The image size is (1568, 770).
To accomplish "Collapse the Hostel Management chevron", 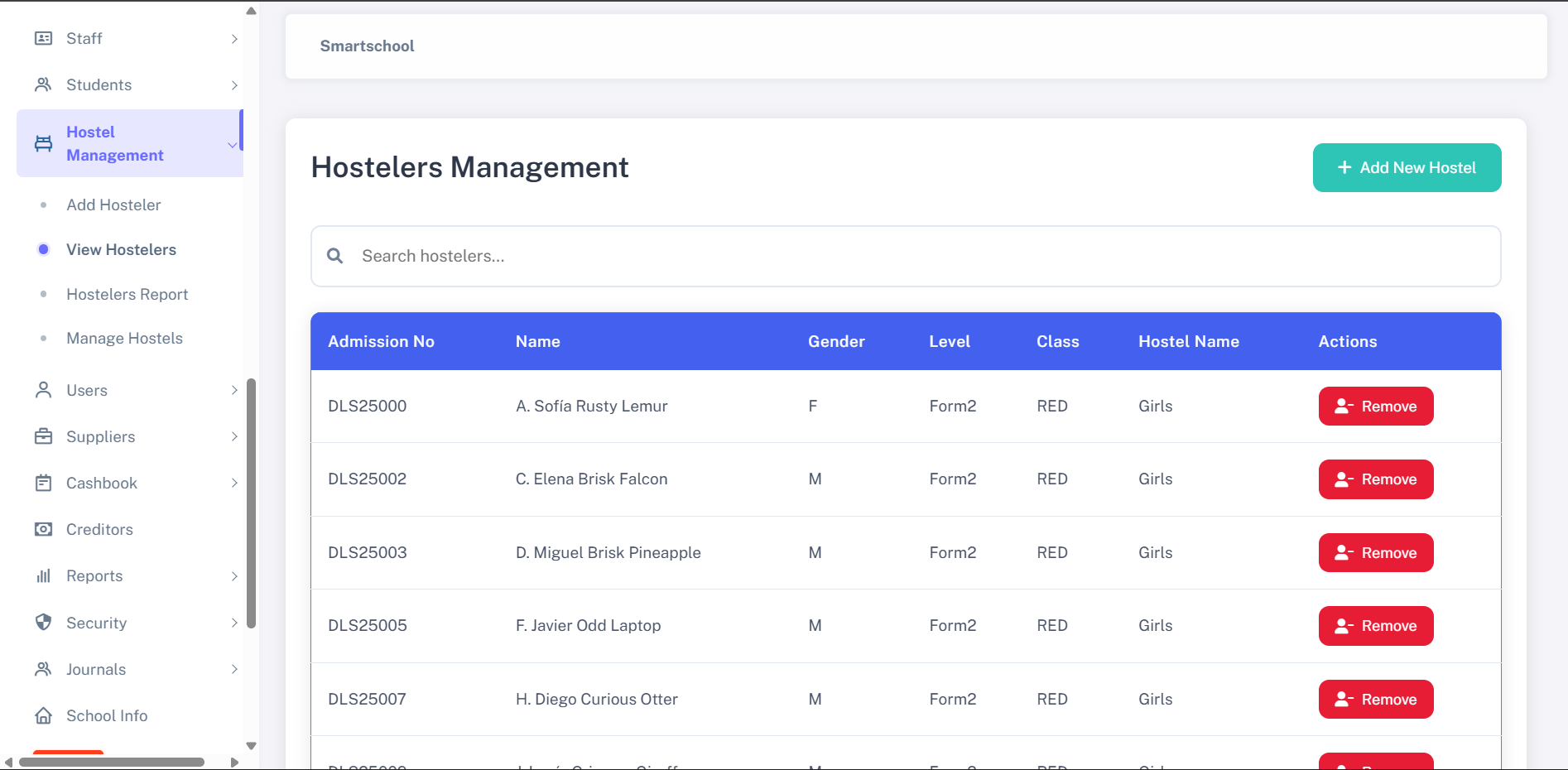I will click(233, 145).
